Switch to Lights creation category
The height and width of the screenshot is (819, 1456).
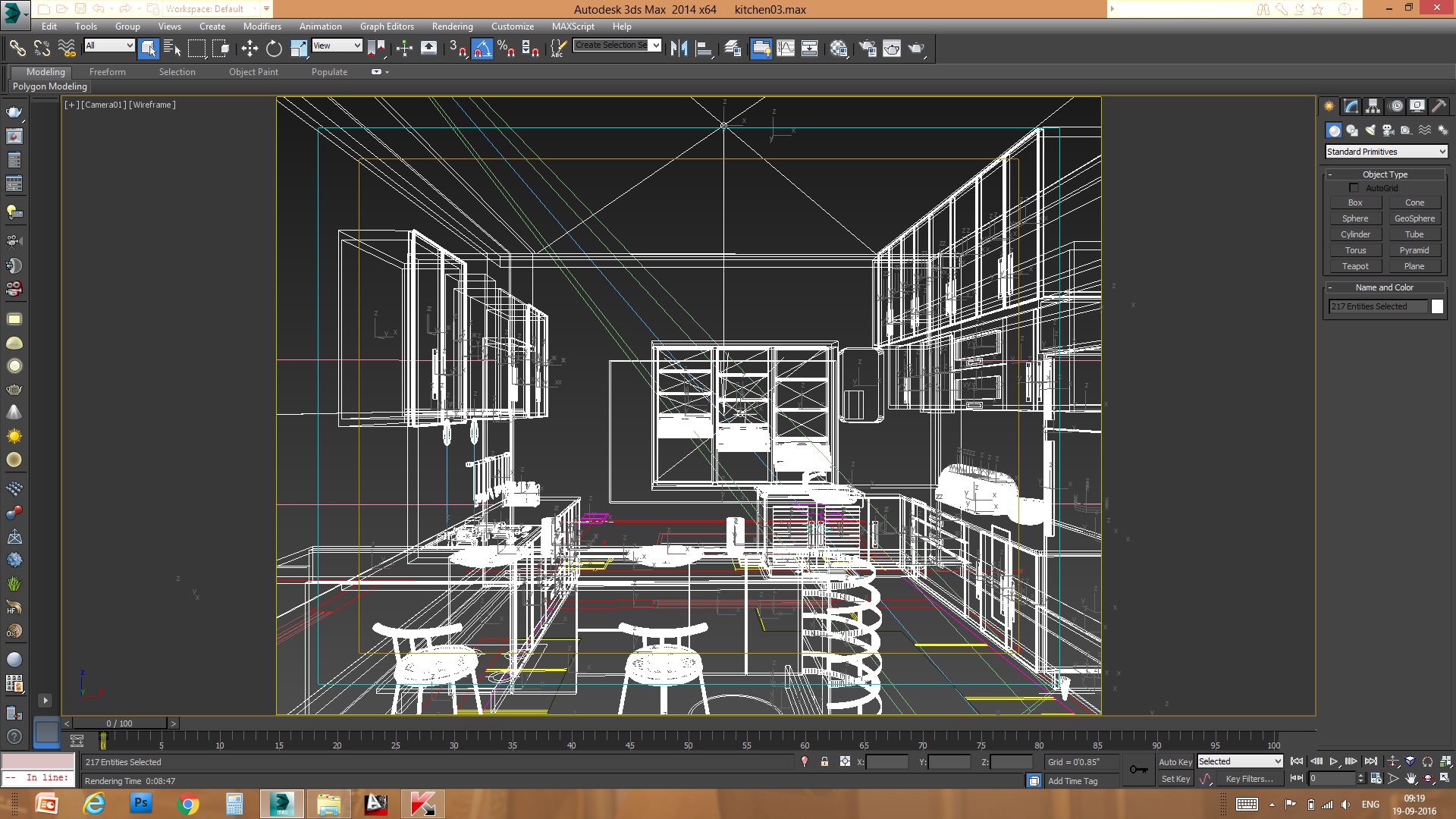point(1370,130)
